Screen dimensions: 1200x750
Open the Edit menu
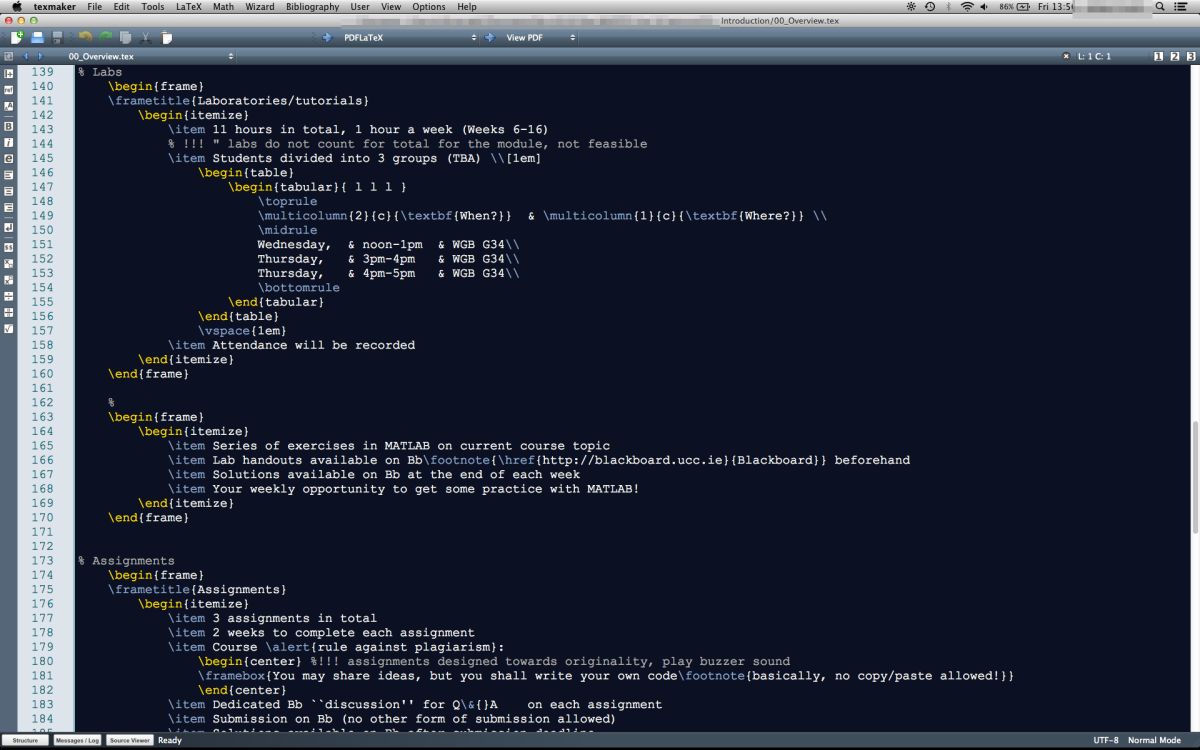pos(121,7)
